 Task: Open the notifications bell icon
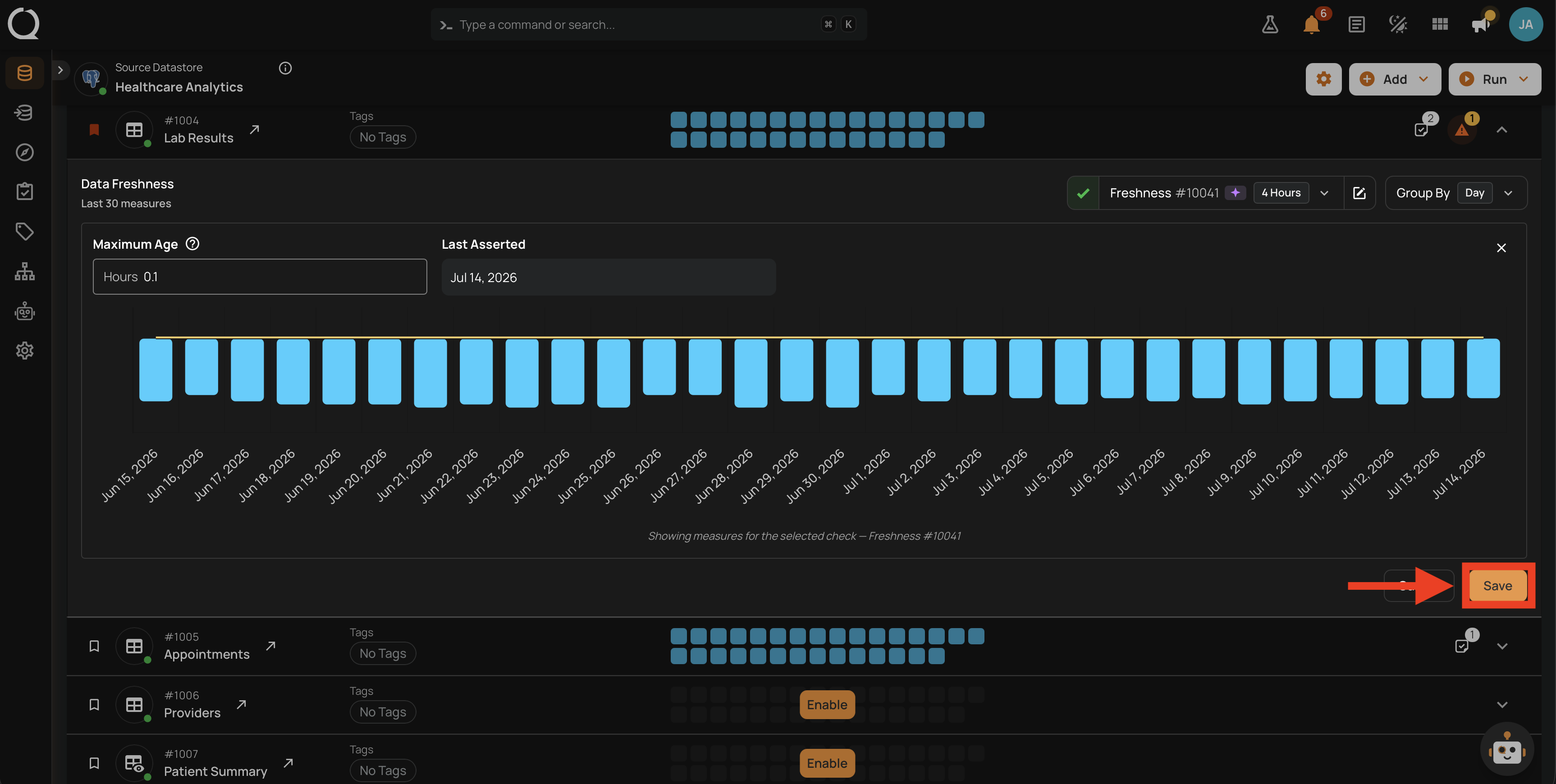tap(1311, 25)
